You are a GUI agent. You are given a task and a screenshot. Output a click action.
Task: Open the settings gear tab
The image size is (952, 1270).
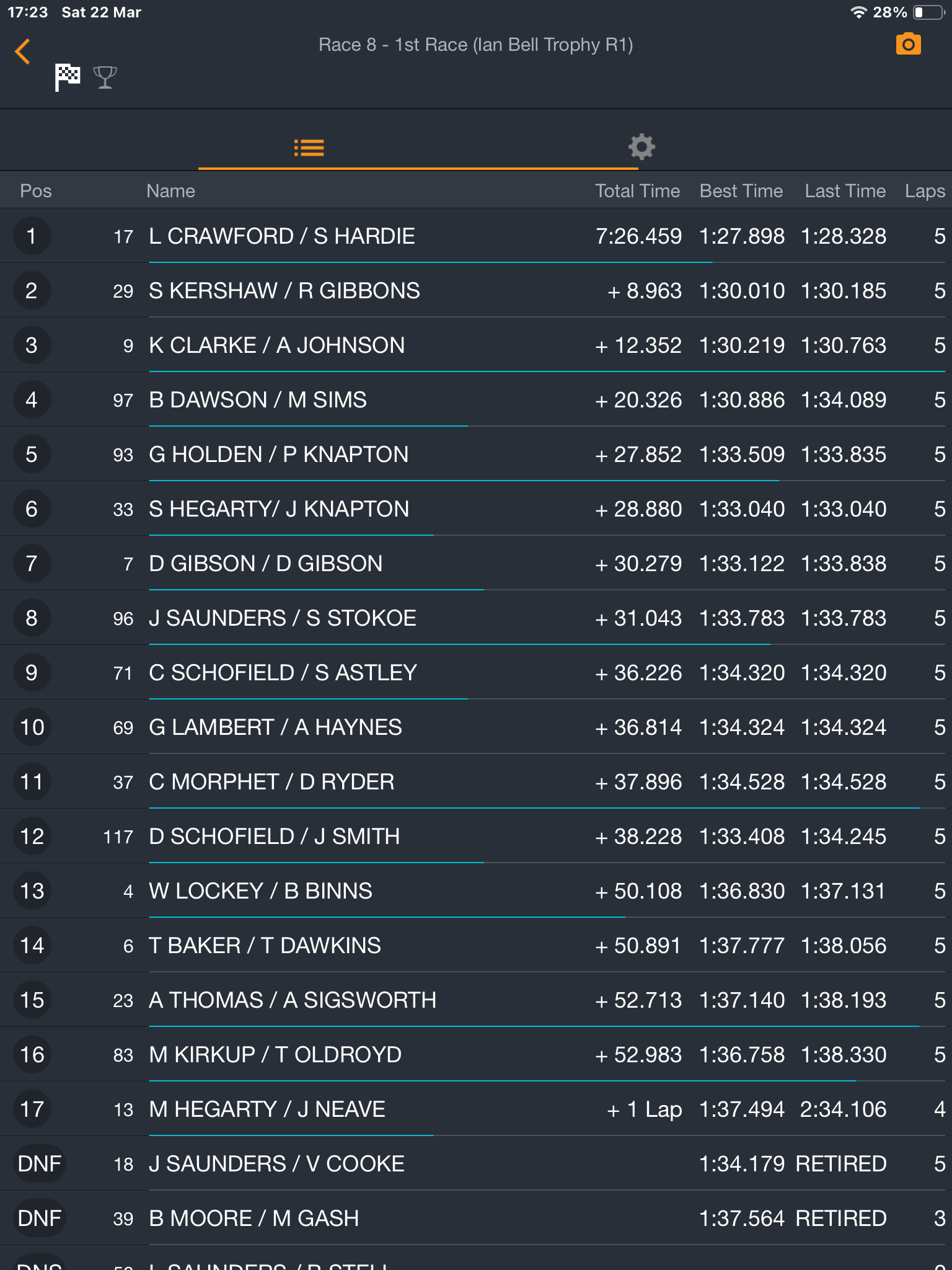click(641, 147)
